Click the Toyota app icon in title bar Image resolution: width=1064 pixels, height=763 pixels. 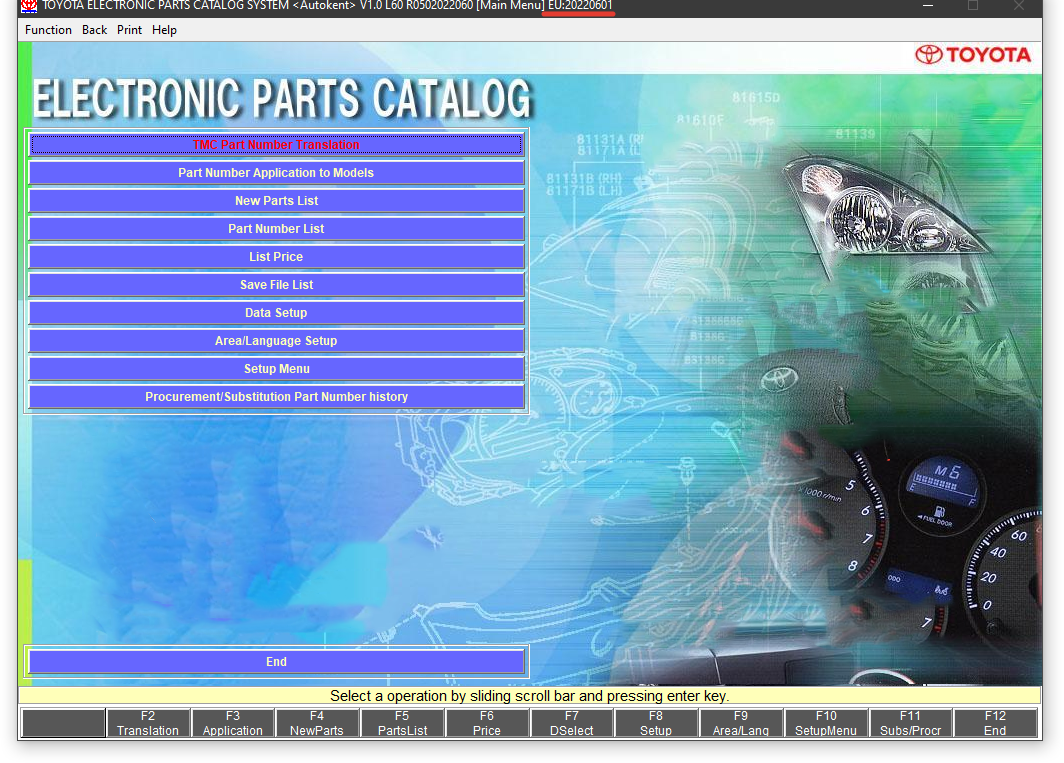pos(29,6)
